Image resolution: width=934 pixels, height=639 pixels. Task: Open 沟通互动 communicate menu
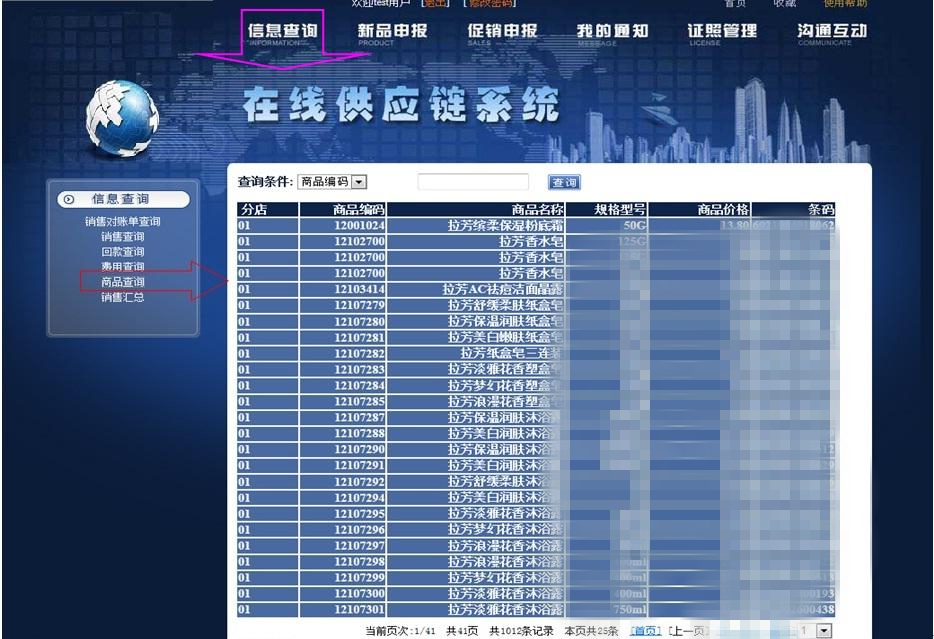point(831,32)
